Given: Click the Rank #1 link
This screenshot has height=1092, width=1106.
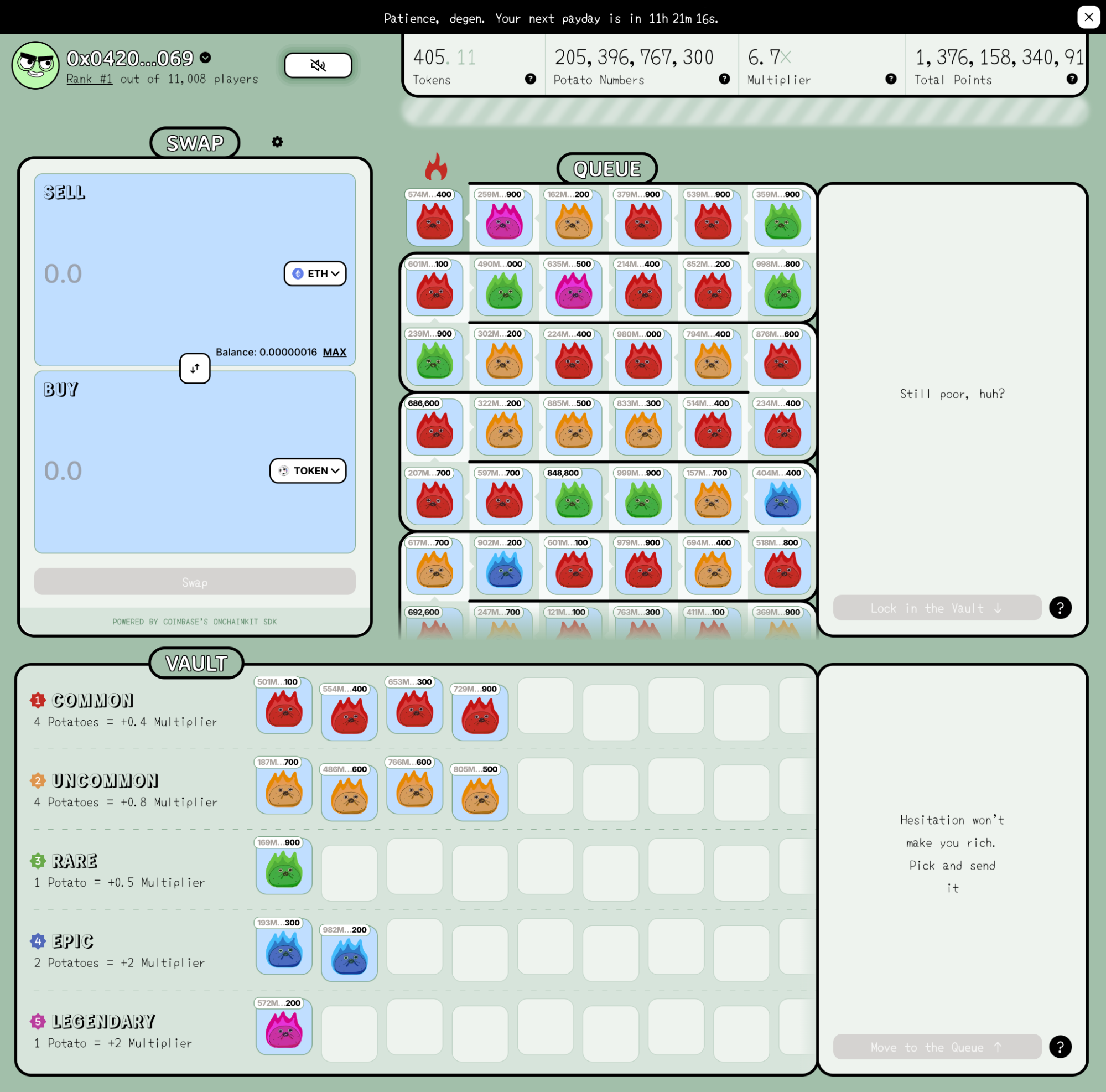Looking at the screenshot, I should tap(89, 79).
